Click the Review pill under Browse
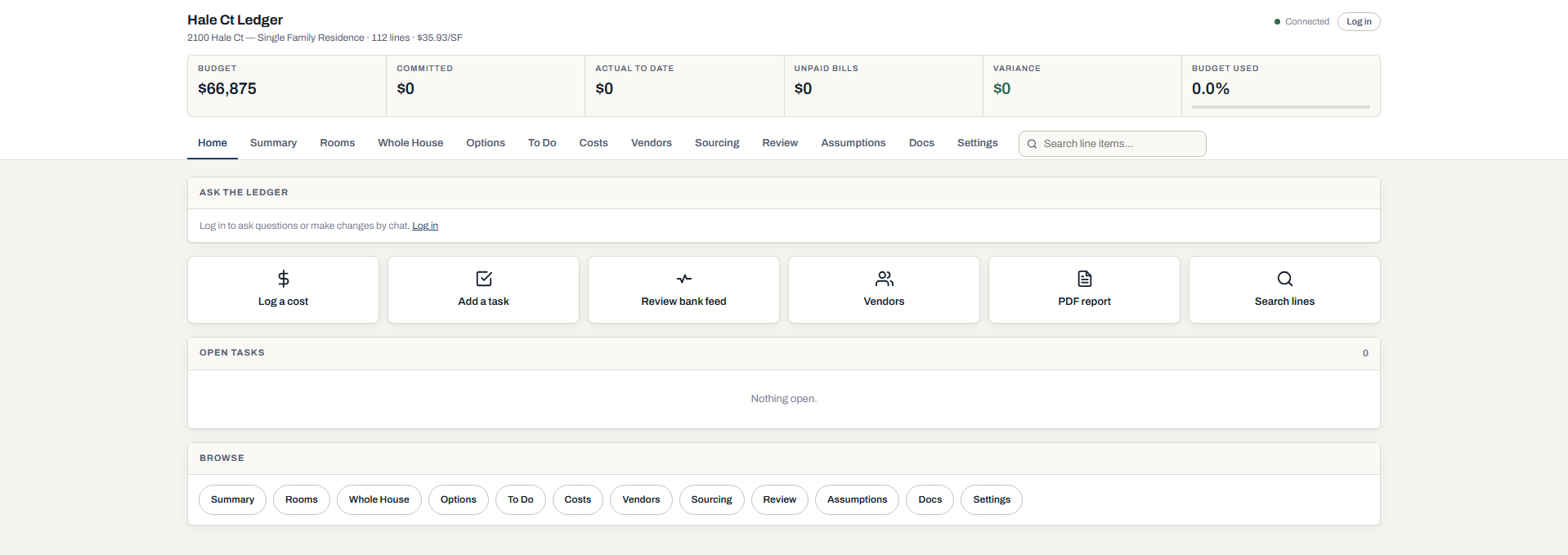1568x555 pixels. 780,499
